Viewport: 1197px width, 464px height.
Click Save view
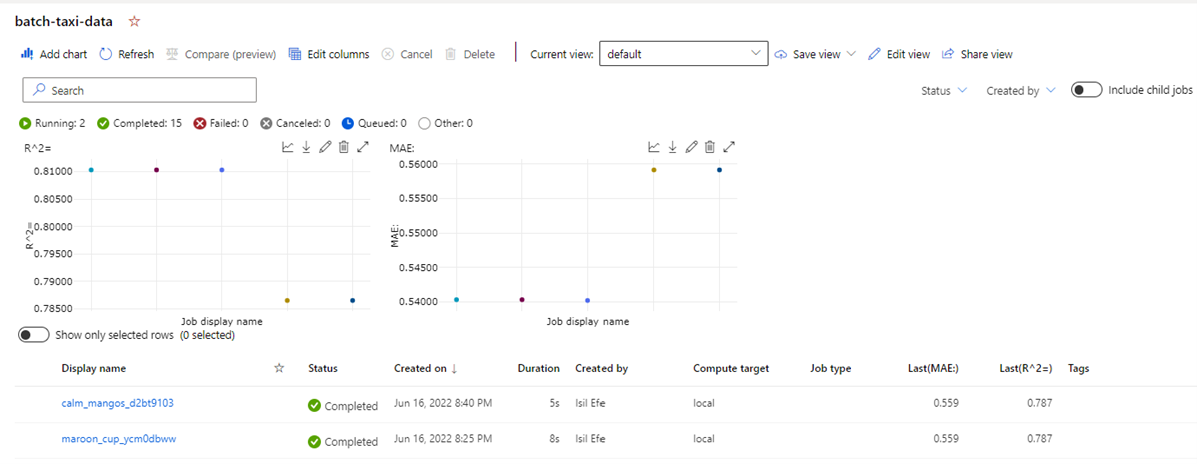(808, 54)
